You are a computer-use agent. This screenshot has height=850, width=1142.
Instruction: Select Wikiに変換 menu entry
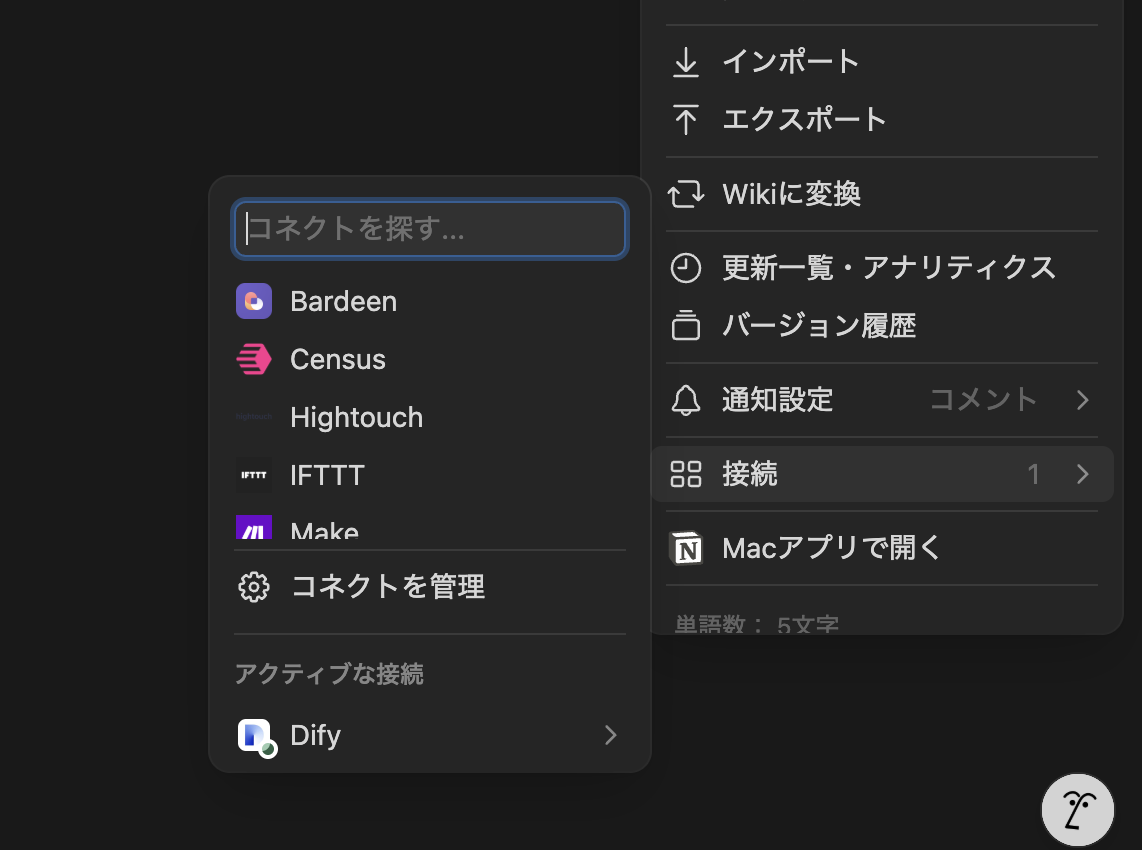[x=882, y=194]
